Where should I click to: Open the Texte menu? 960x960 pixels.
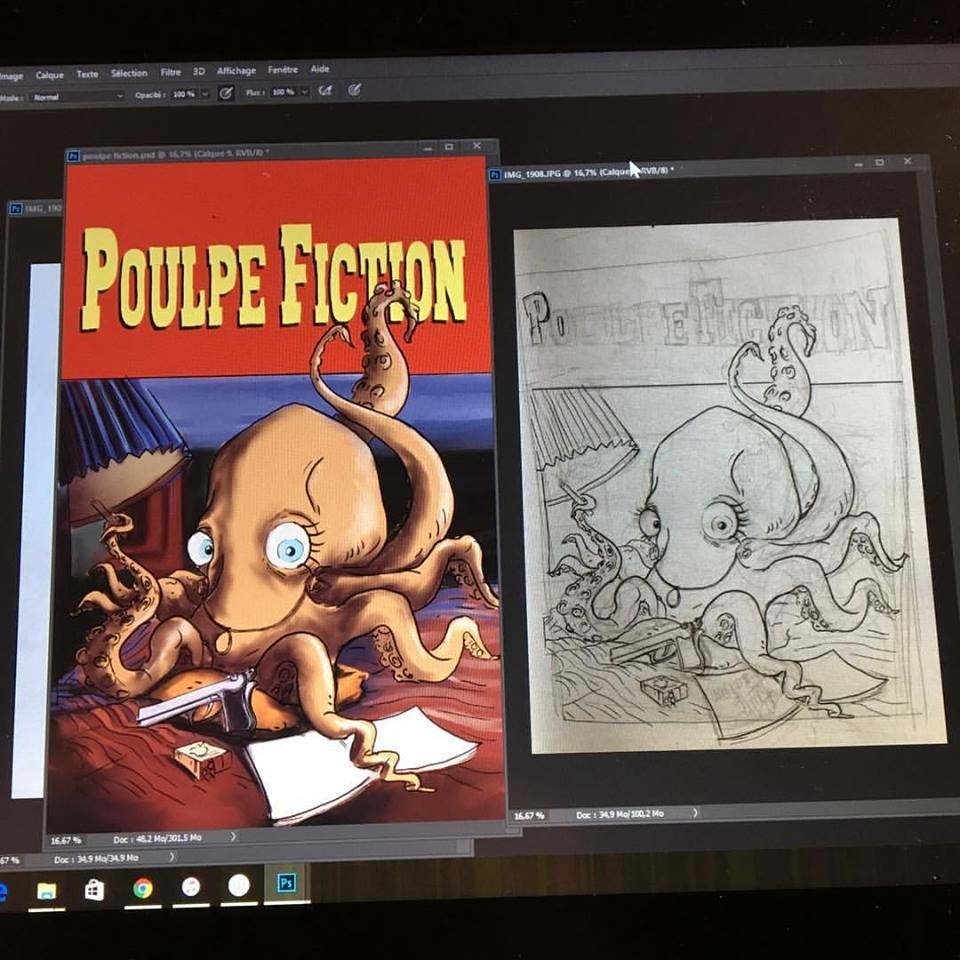(x=87, y=73)
